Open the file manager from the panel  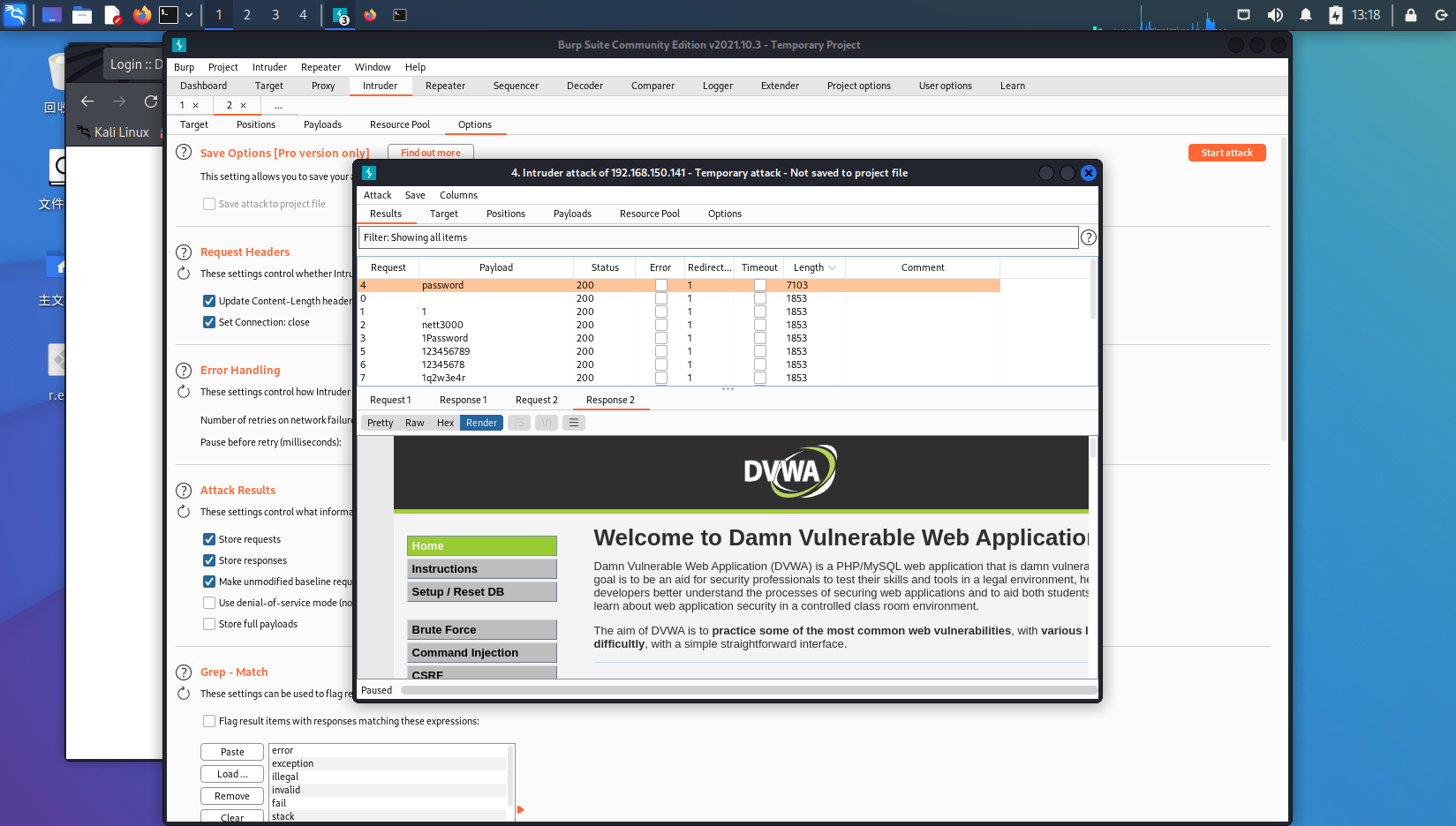coord(82,15)
